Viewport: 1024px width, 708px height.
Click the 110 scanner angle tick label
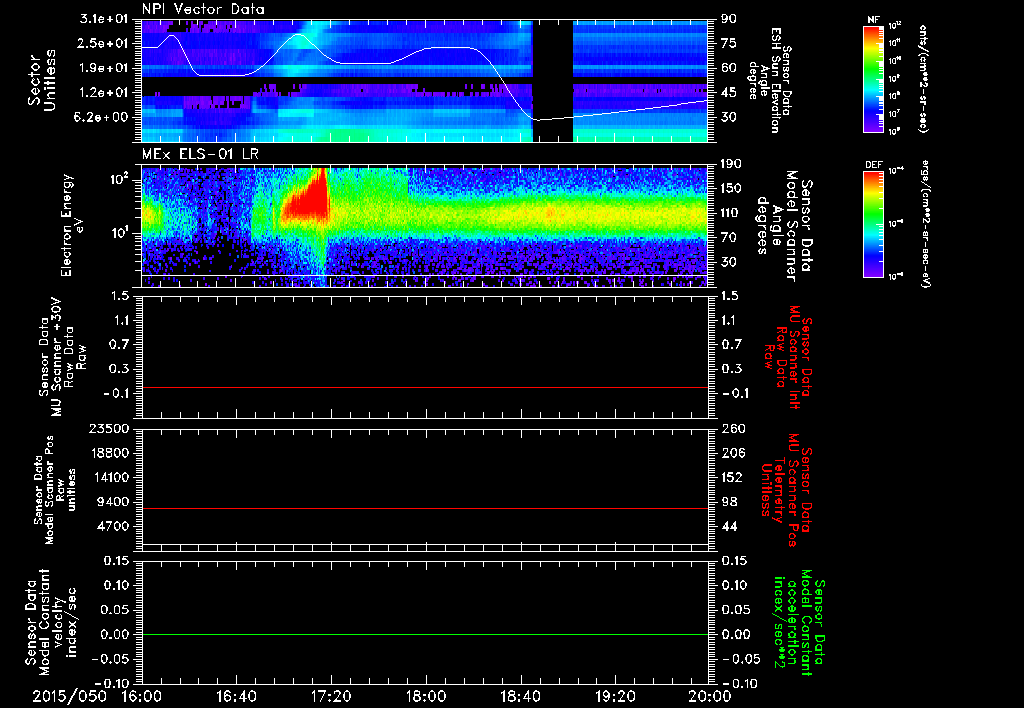(x=731, y=213)
